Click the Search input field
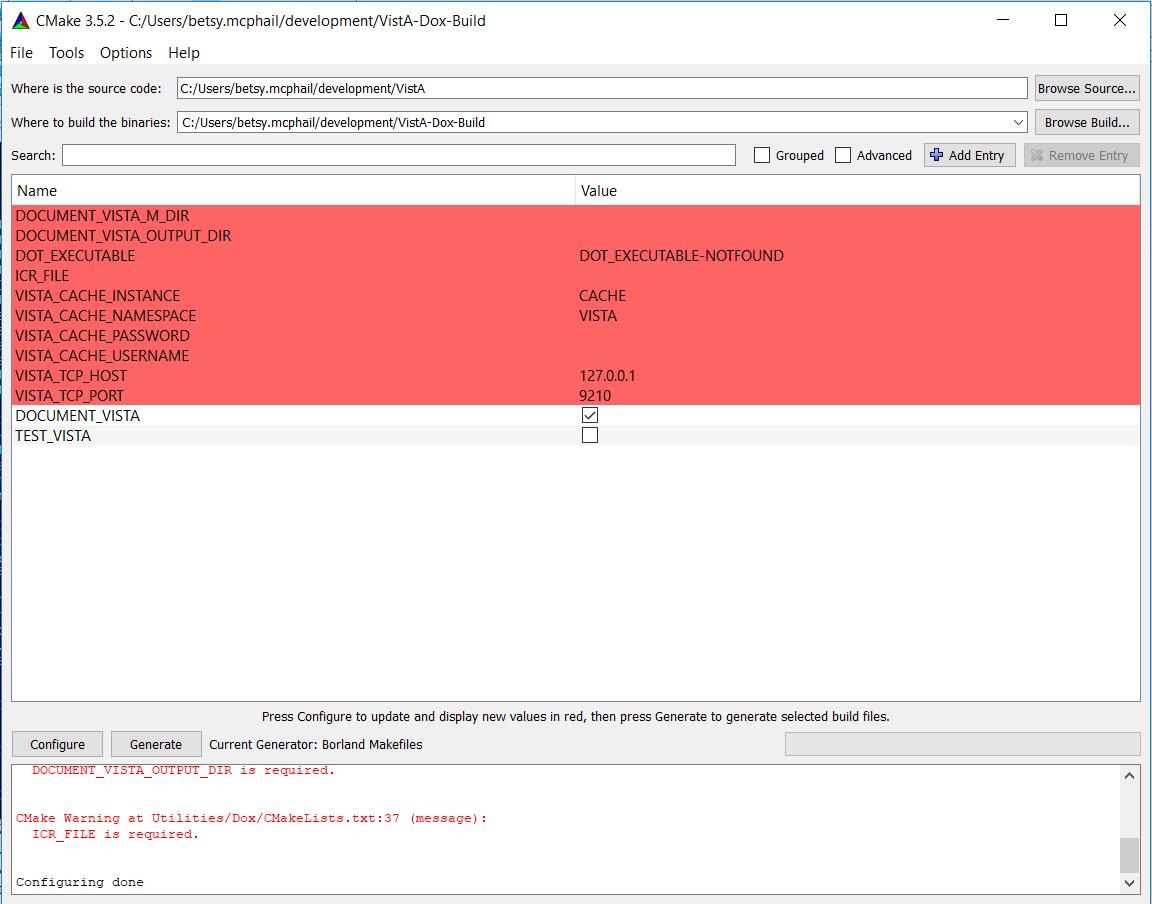Viewport: 1152px width, 904px height. (398, 155)
